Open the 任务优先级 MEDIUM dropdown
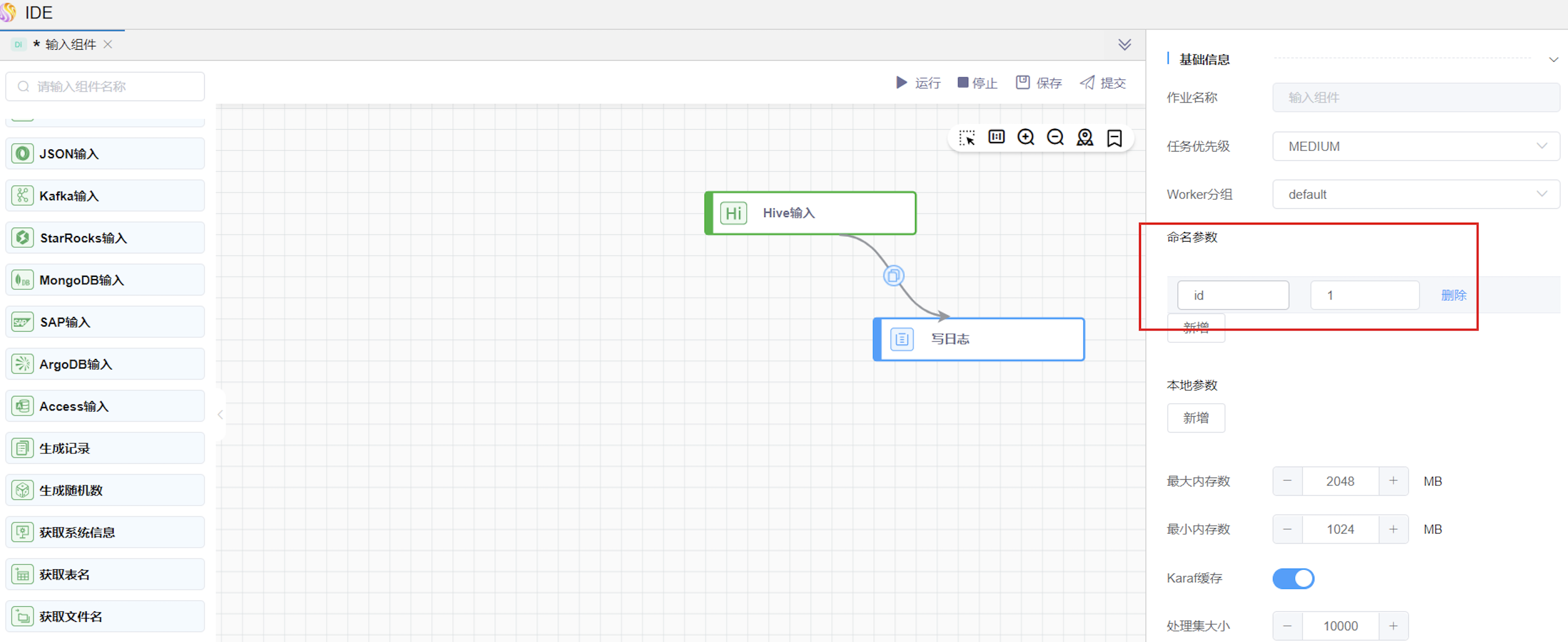 1415,146
